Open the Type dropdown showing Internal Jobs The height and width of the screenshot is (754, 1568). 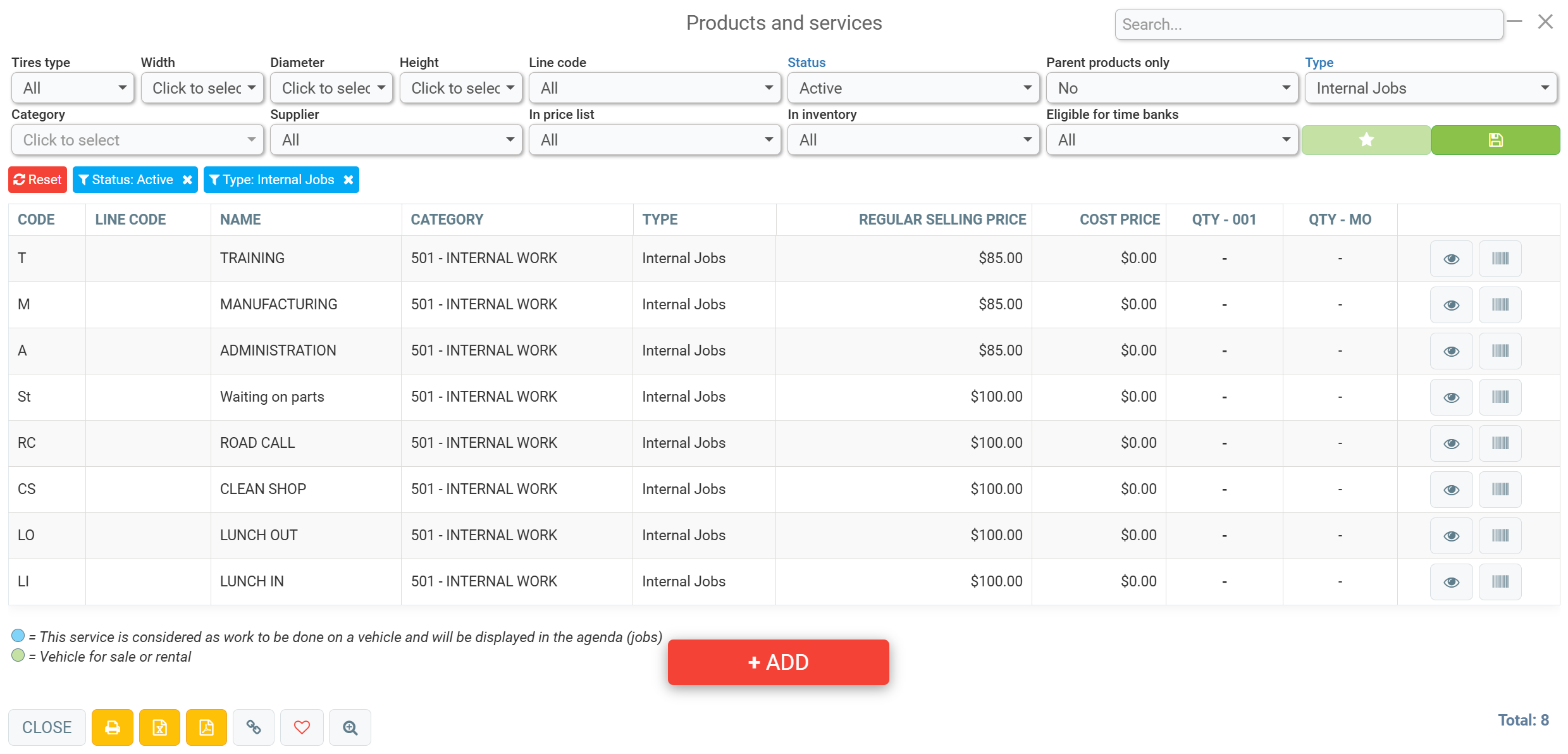point(1431,88)
